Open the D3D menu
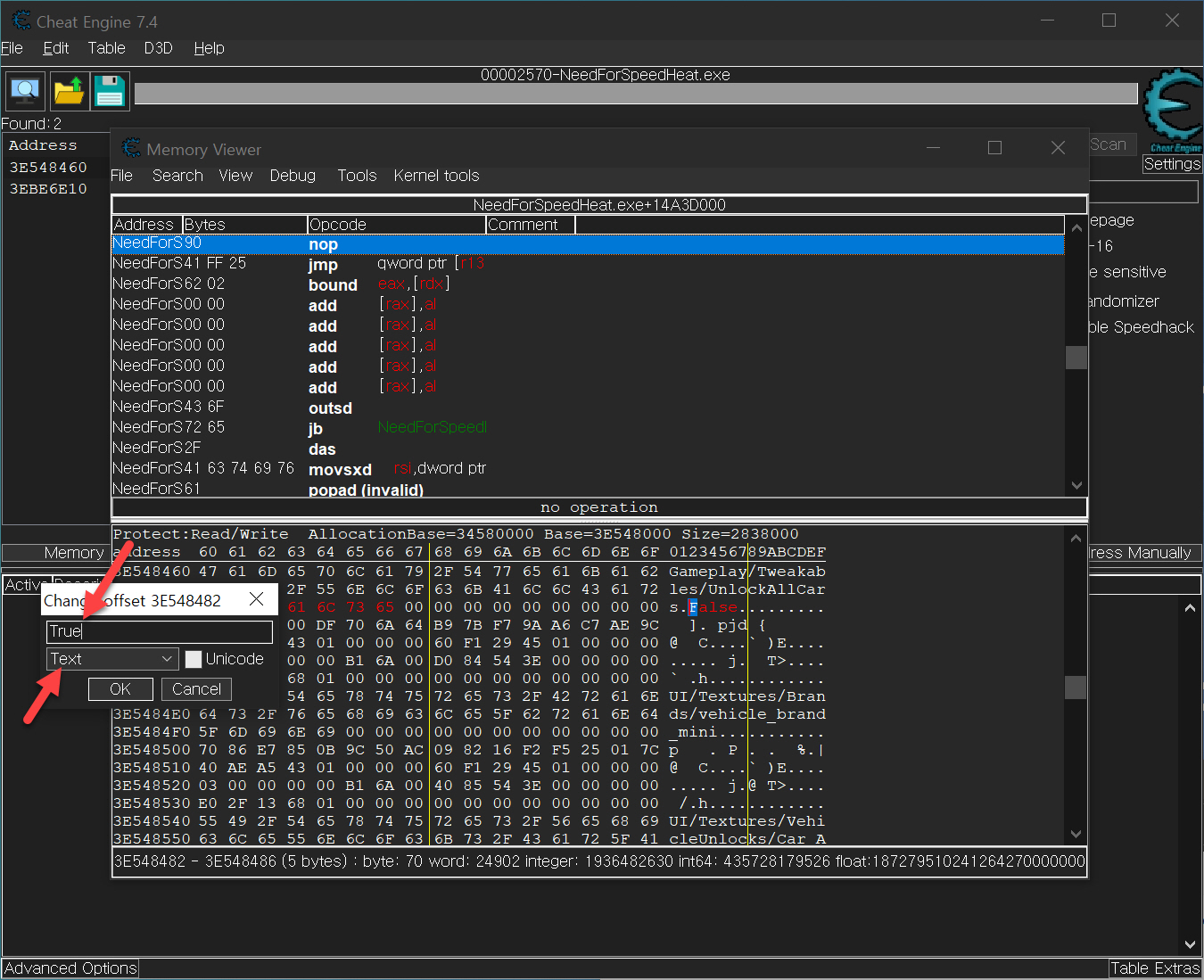This screenshot has height=980, width=1204. pos(158,48)
